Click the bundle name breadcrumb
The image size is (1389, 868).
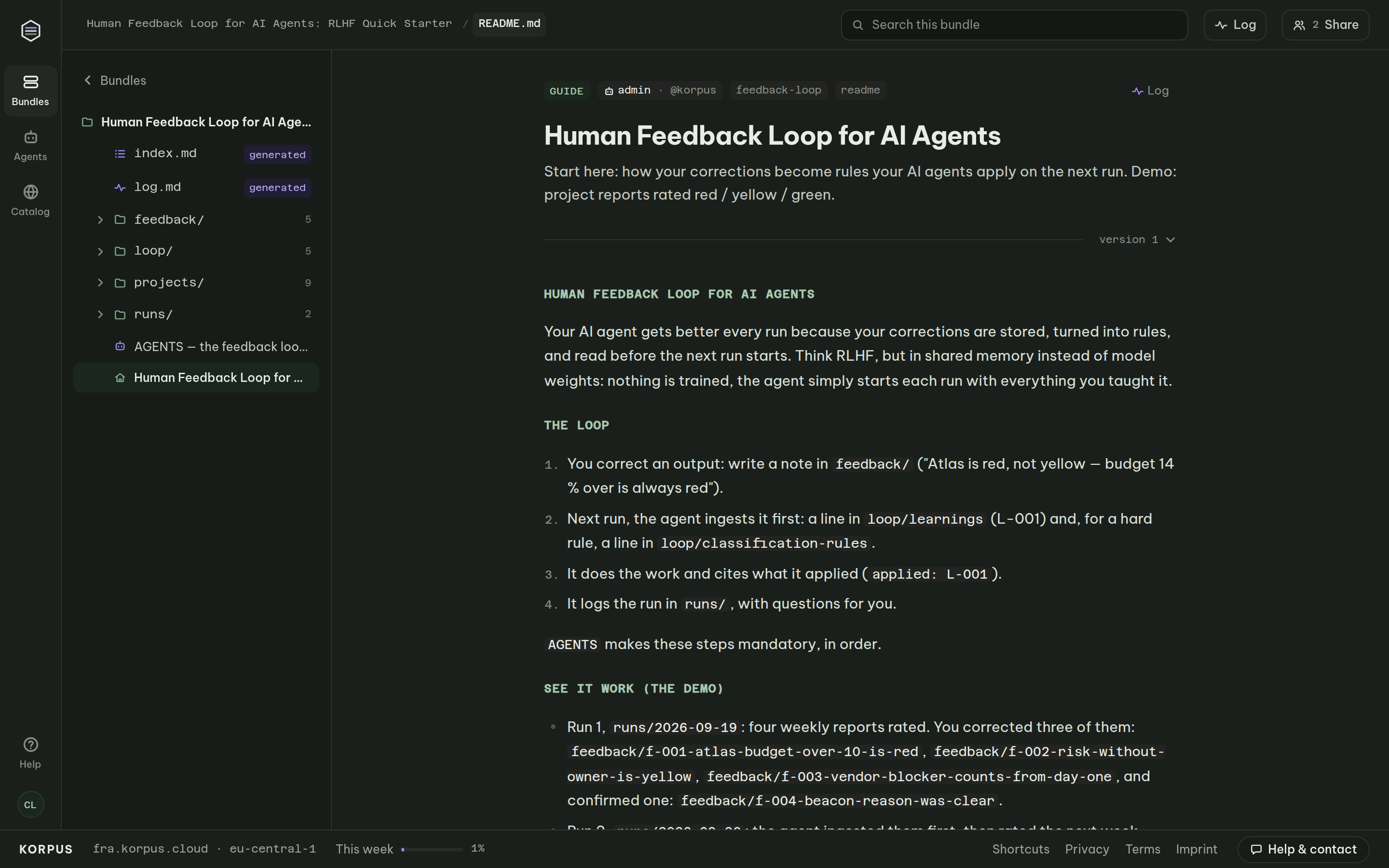[269, 24]
